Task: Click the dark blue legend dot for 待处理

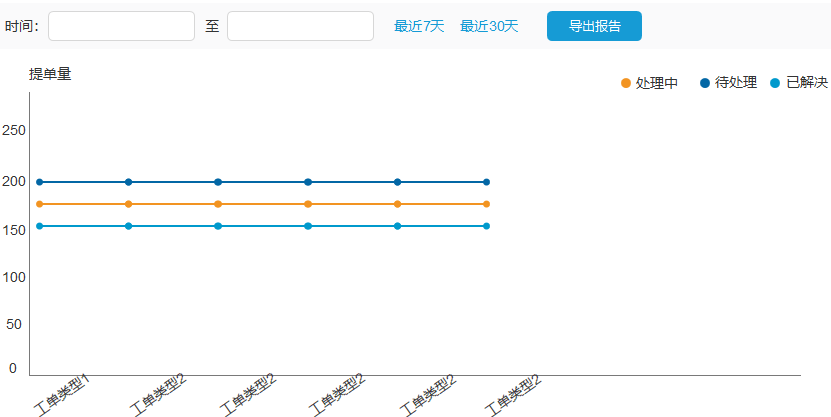Action: [705, 83]
